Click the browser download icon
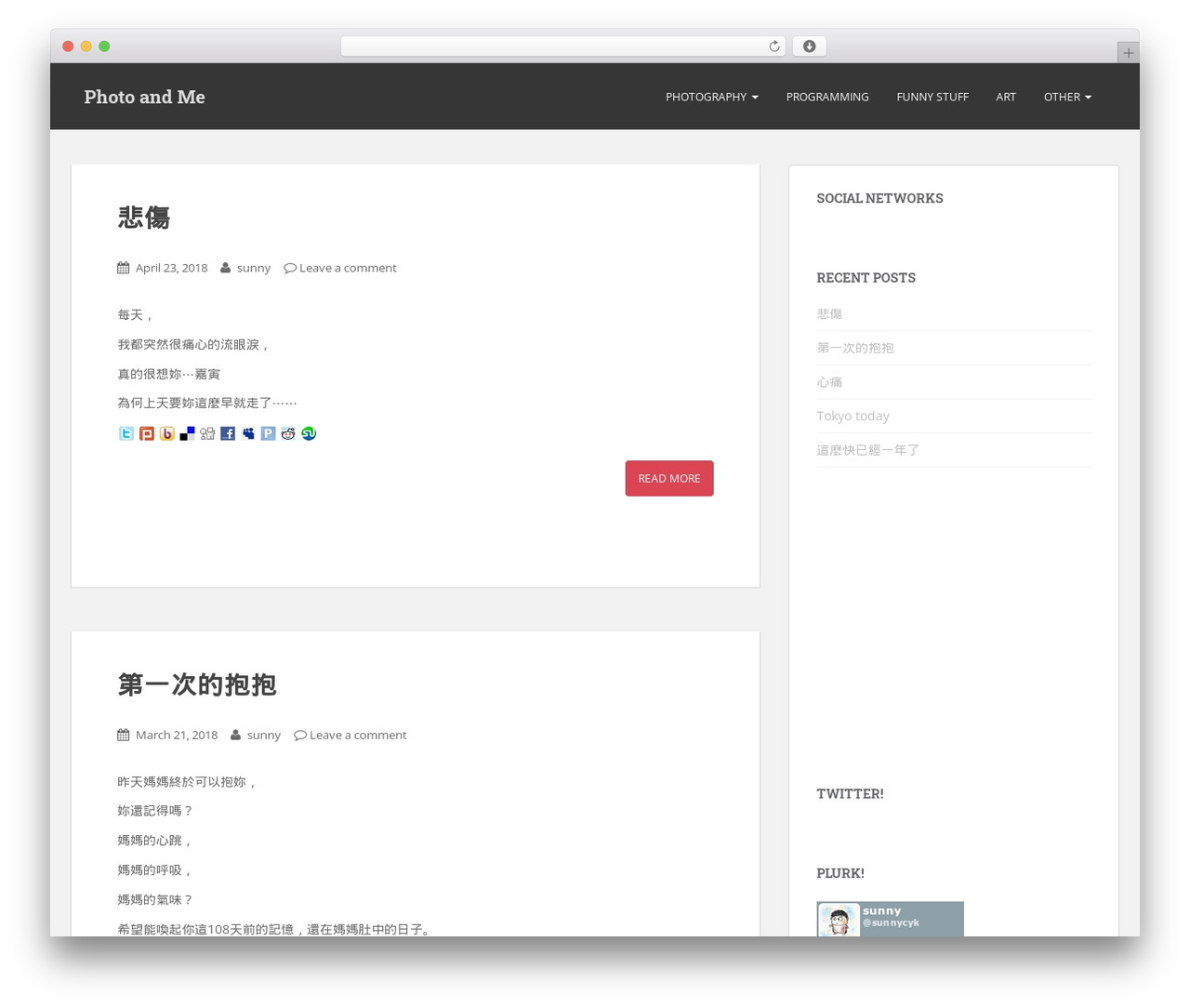 (809, 46)
